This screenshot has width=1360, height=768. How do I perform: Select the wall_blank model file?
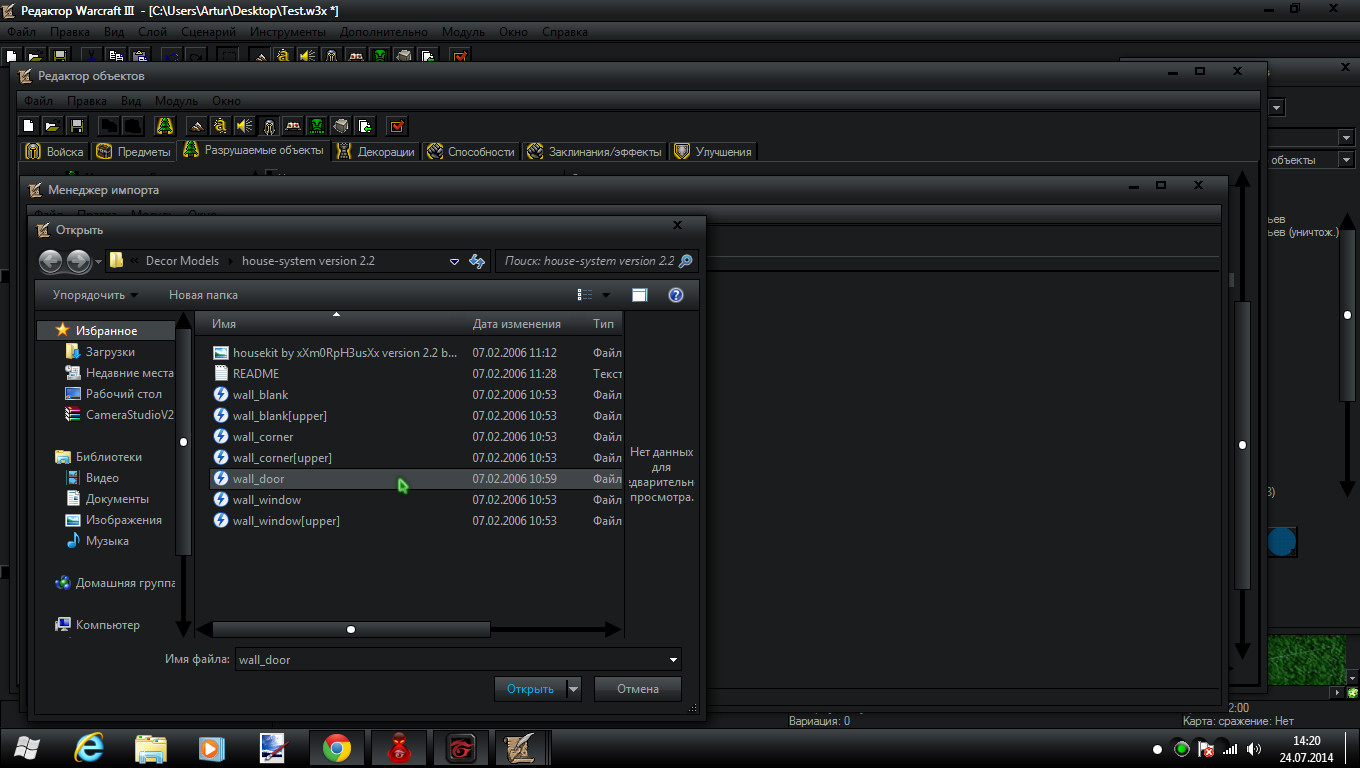(260, 395)
